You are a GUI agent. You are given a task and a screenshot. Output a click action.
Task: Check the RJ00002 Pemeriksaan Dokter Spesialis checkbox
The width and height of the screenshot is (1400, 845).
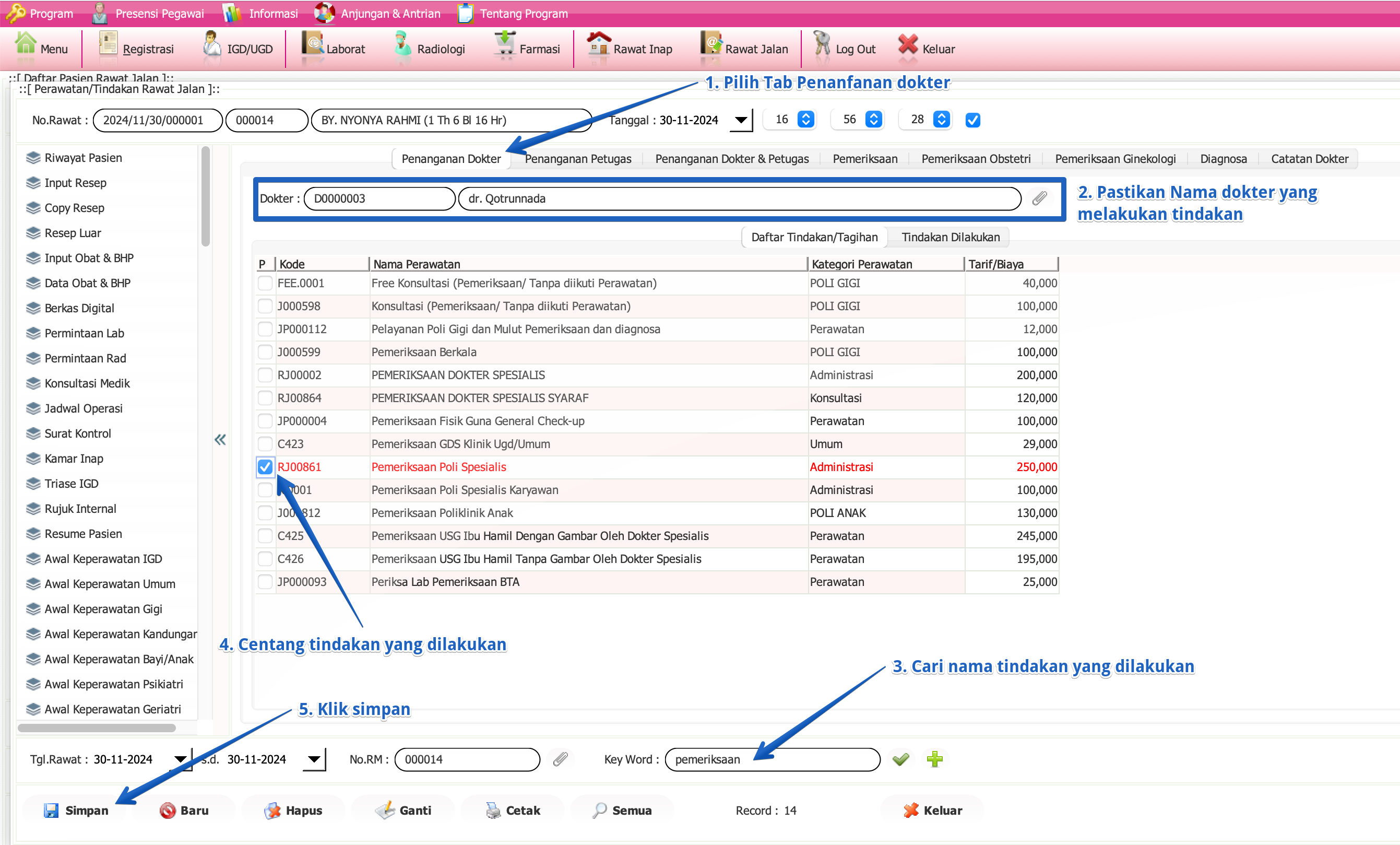(x=265, y=375)
